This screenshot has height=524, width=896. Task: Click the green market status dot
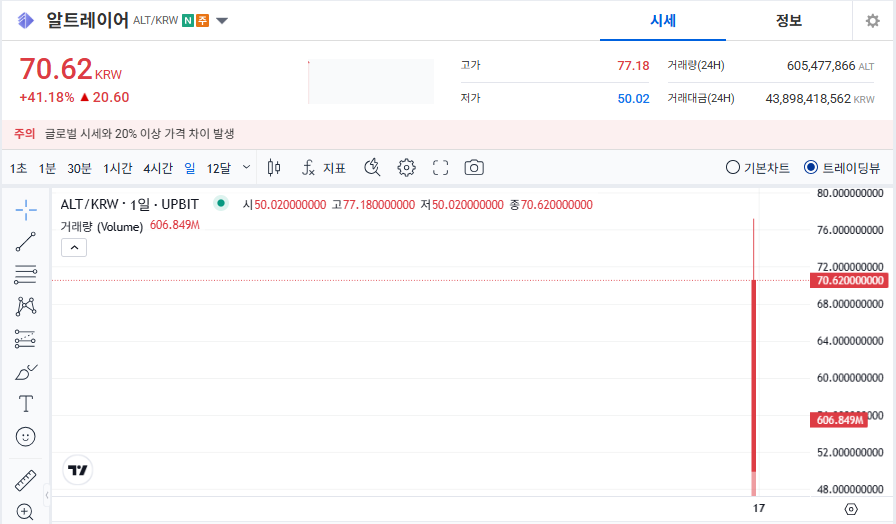point(221,203)
